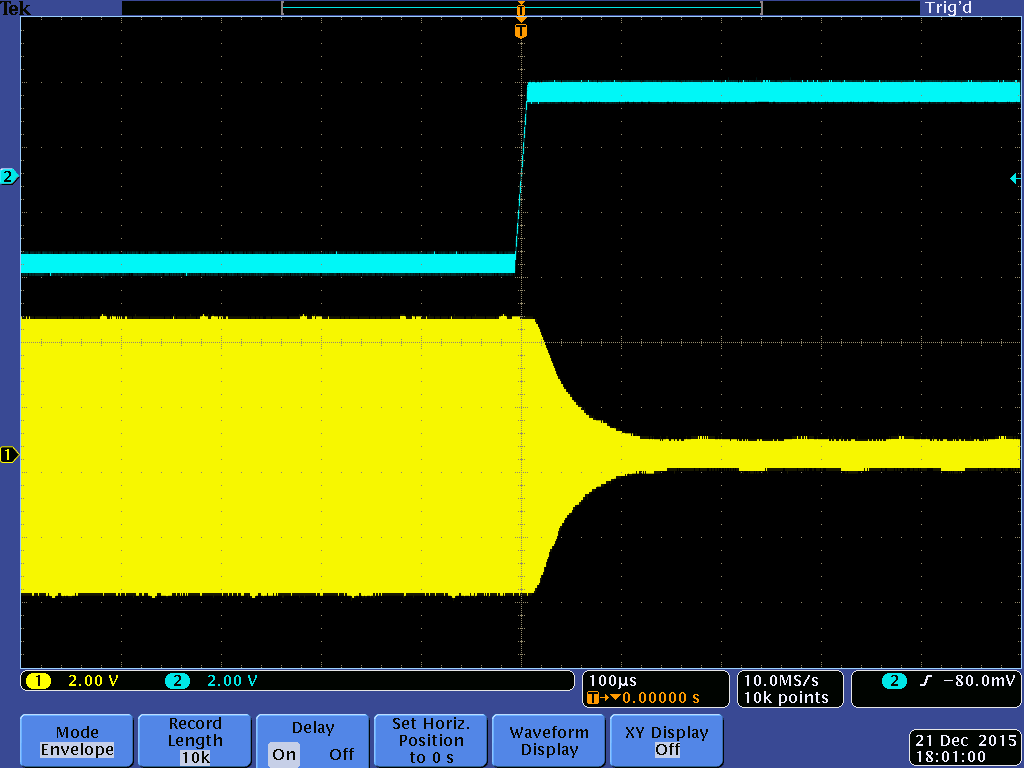Open the Waveform Display menu
Screen dimensions: 1024x768
(x=549, y=741)
